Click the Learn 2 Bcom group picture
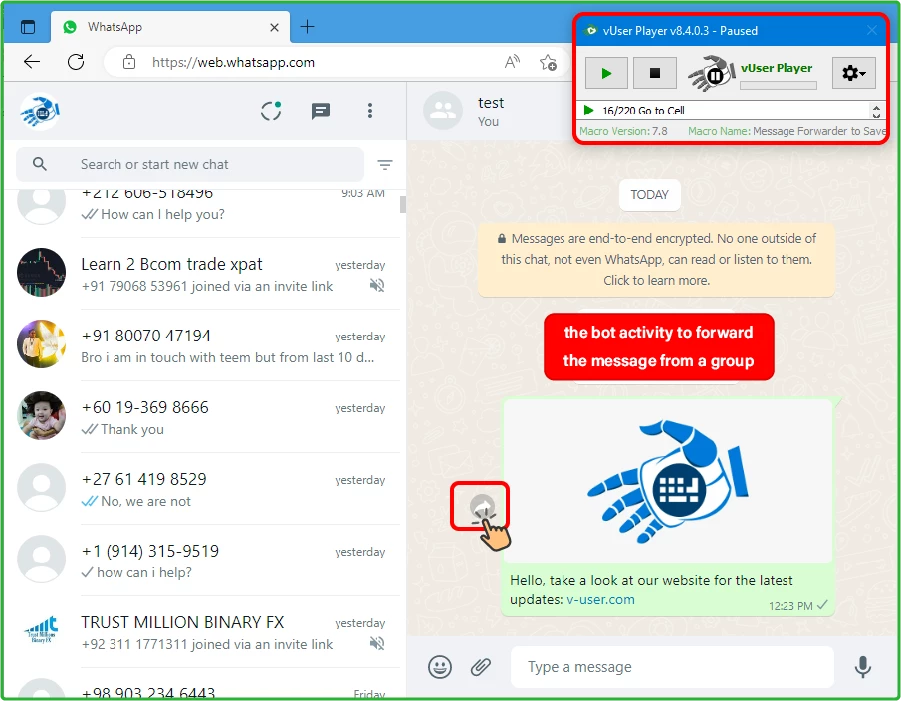The image size is (901, 701). coord(41,272)
